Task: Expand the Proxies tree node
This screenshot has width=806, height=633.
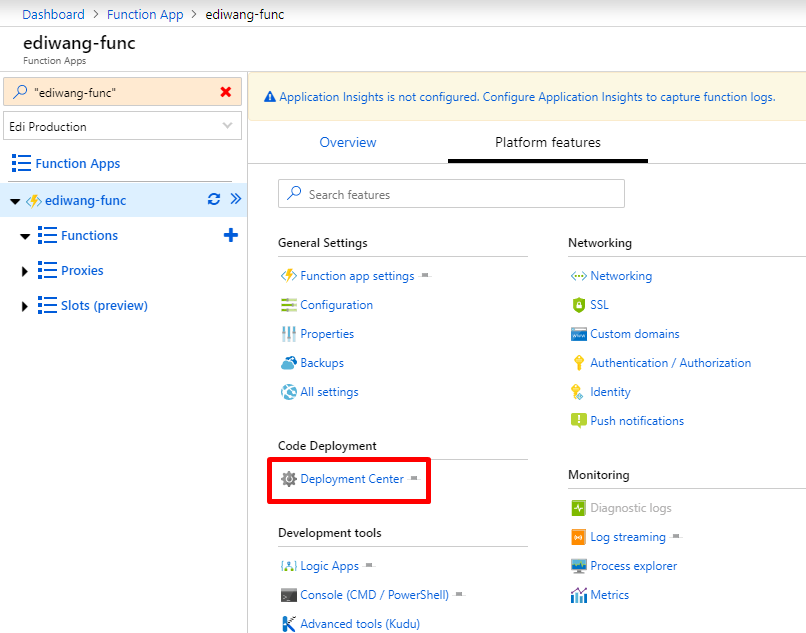Action: click(x=24, y=271)
